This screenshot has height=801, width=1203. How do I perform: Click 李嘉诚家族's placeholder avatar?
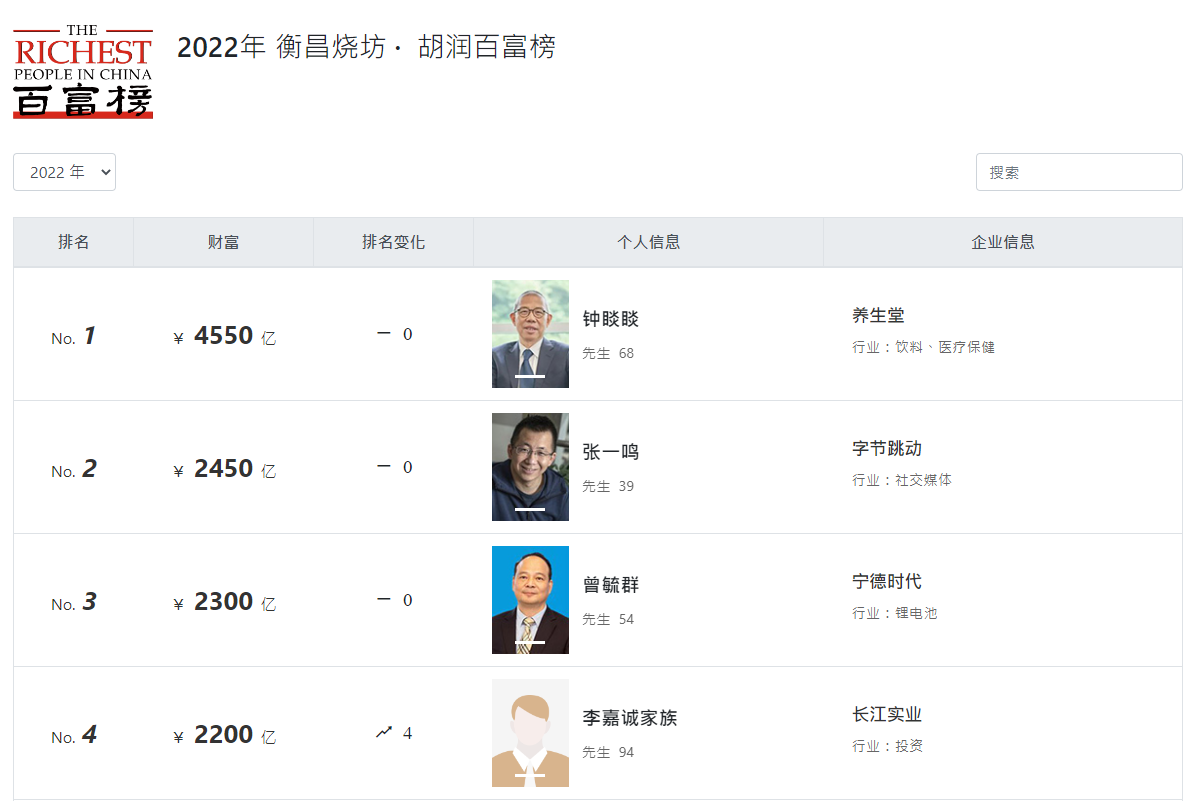pos(530,733)
